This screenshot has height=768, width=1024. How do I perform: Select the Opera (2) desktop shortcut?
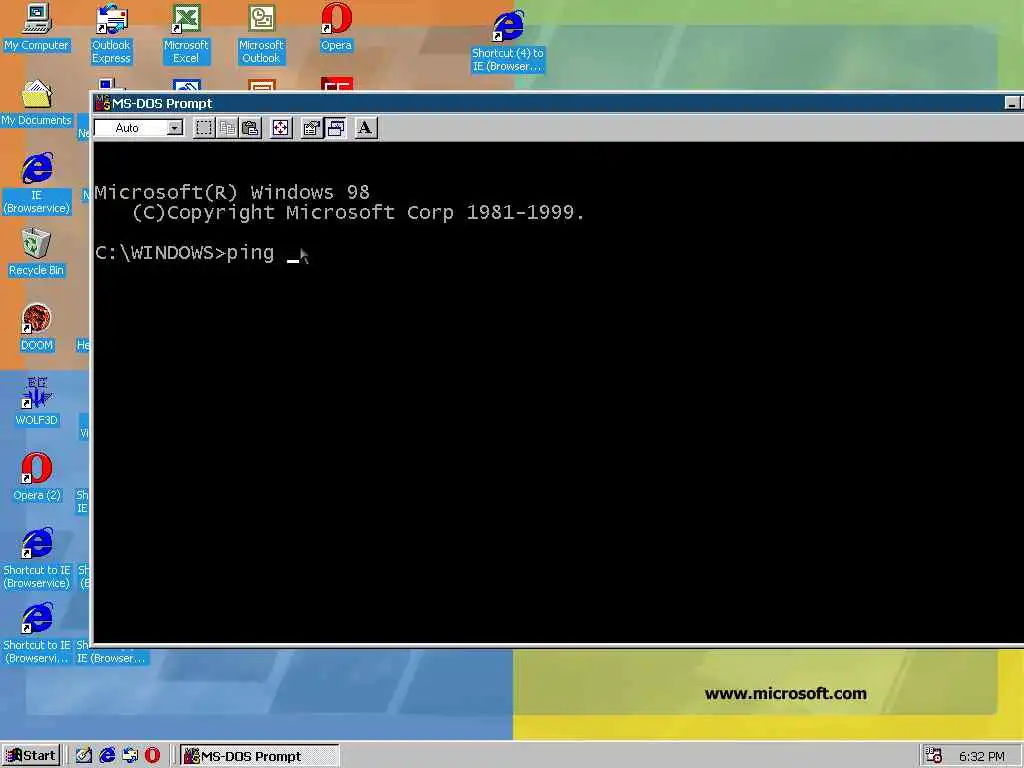click(x=37, y=477)
